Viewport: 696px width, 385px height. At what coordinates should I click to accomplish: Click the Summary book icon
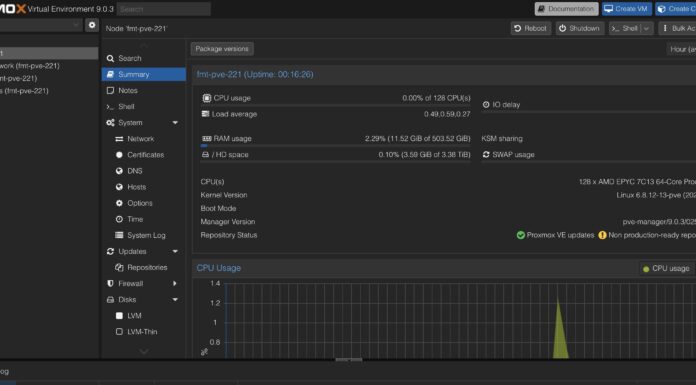[111, 74]
